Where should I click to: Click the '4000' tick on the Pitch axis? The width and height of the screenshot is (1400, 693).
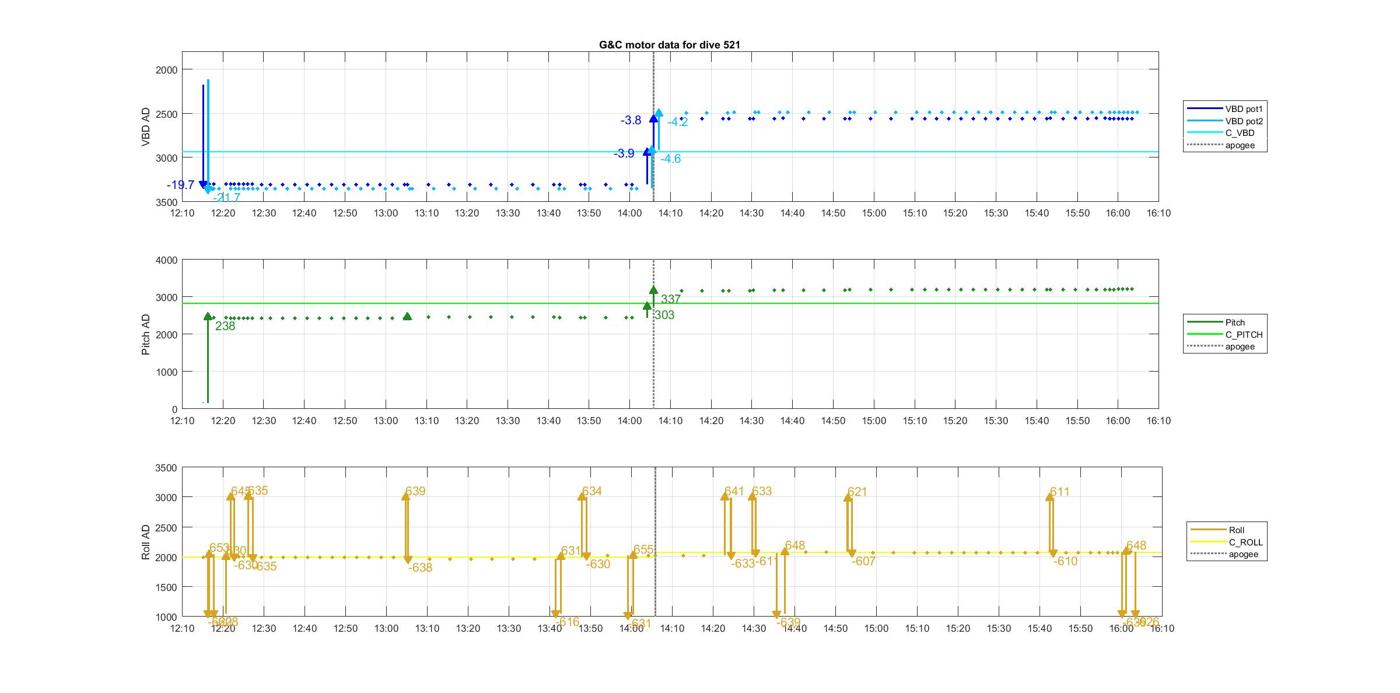166,261
